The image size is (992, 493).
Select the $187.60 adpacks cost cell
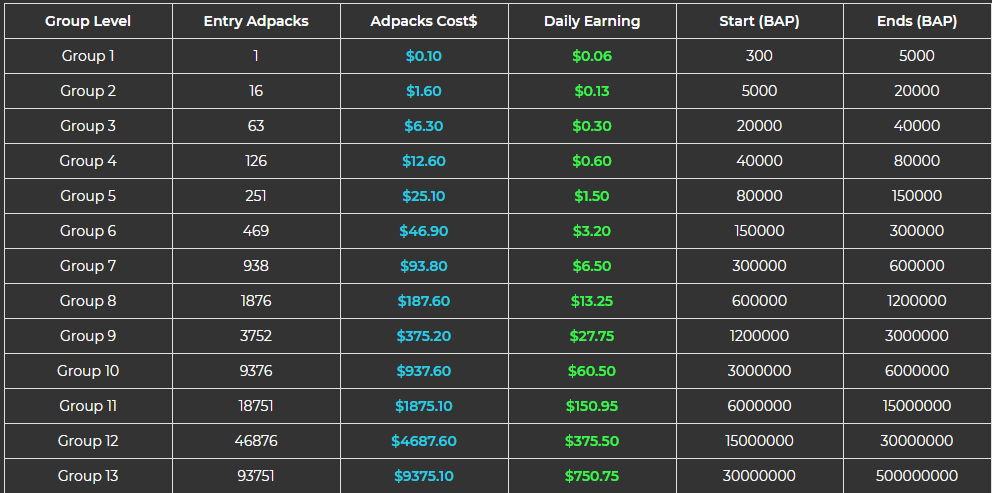pos(424,301)
